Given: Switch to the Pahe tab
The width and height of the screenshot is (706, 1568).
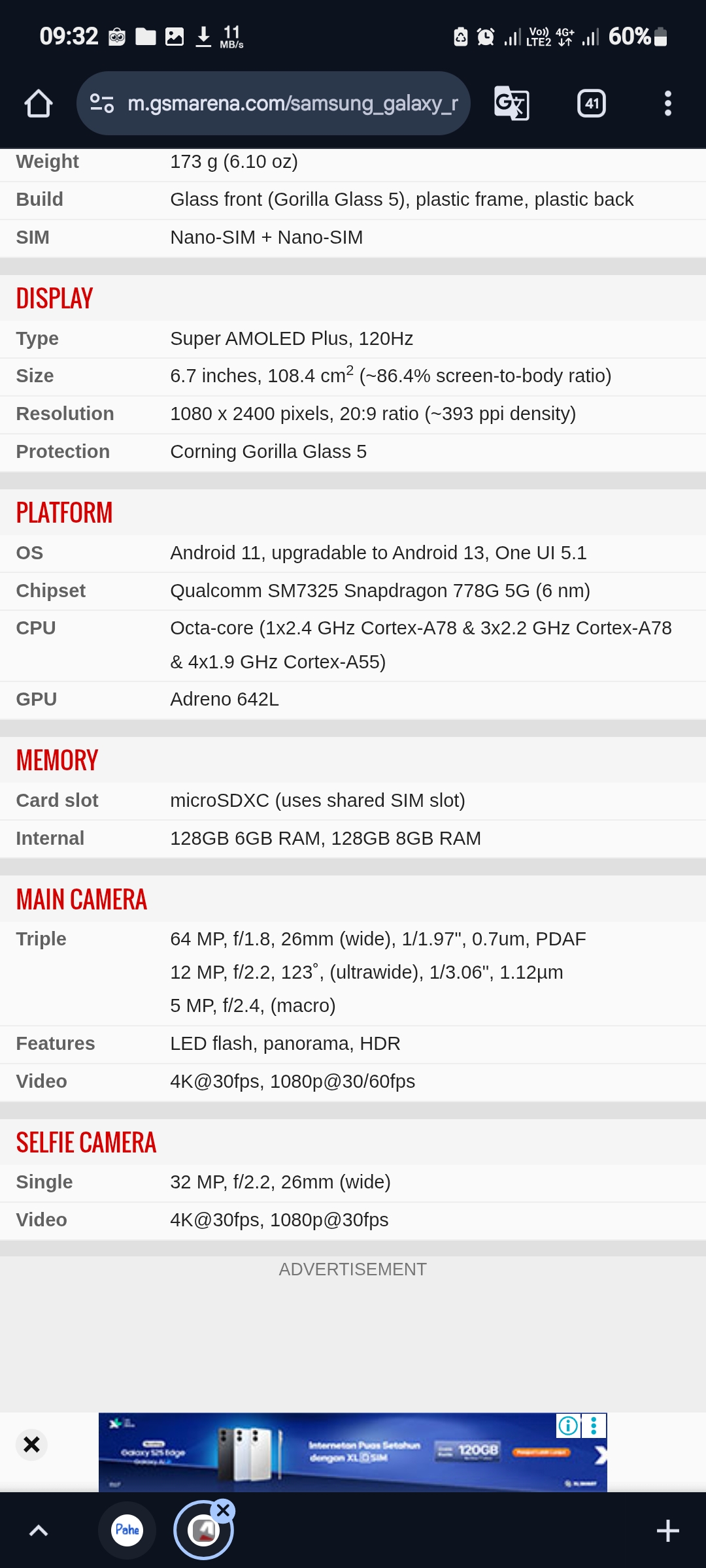Looking at the screenshot, I should click(127, 1530).
